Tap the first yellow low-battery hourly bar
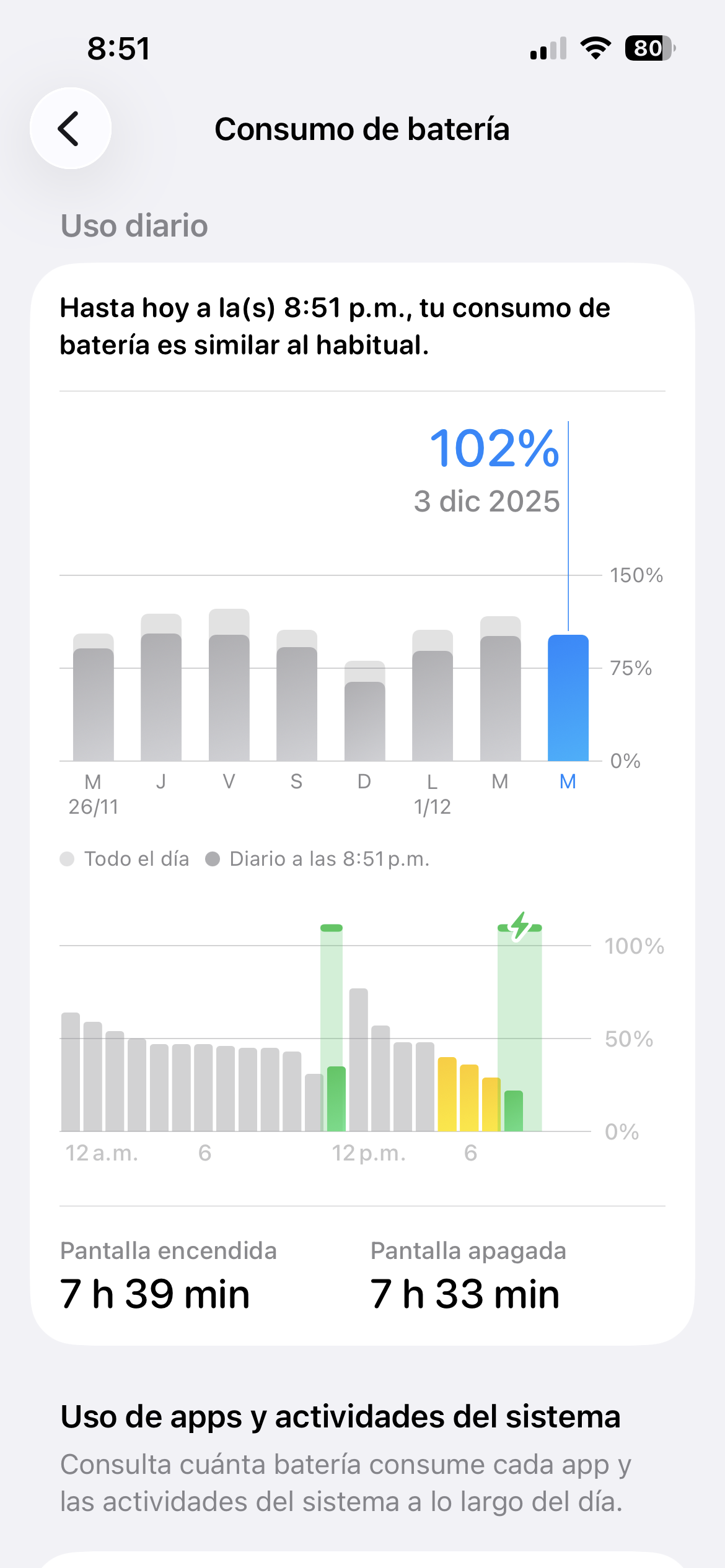This screenshot has width=725, height=1568. point(447,1094)
